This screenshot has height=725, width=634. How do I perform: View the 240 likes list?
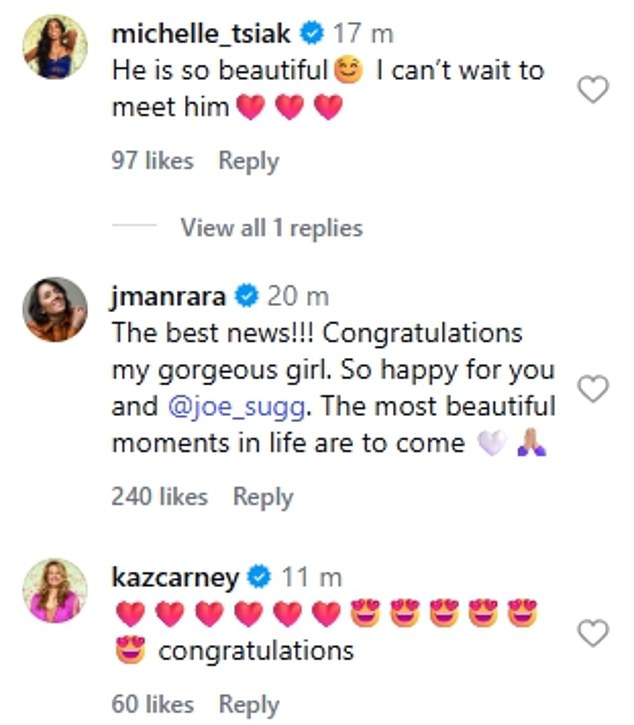[160, 496]
